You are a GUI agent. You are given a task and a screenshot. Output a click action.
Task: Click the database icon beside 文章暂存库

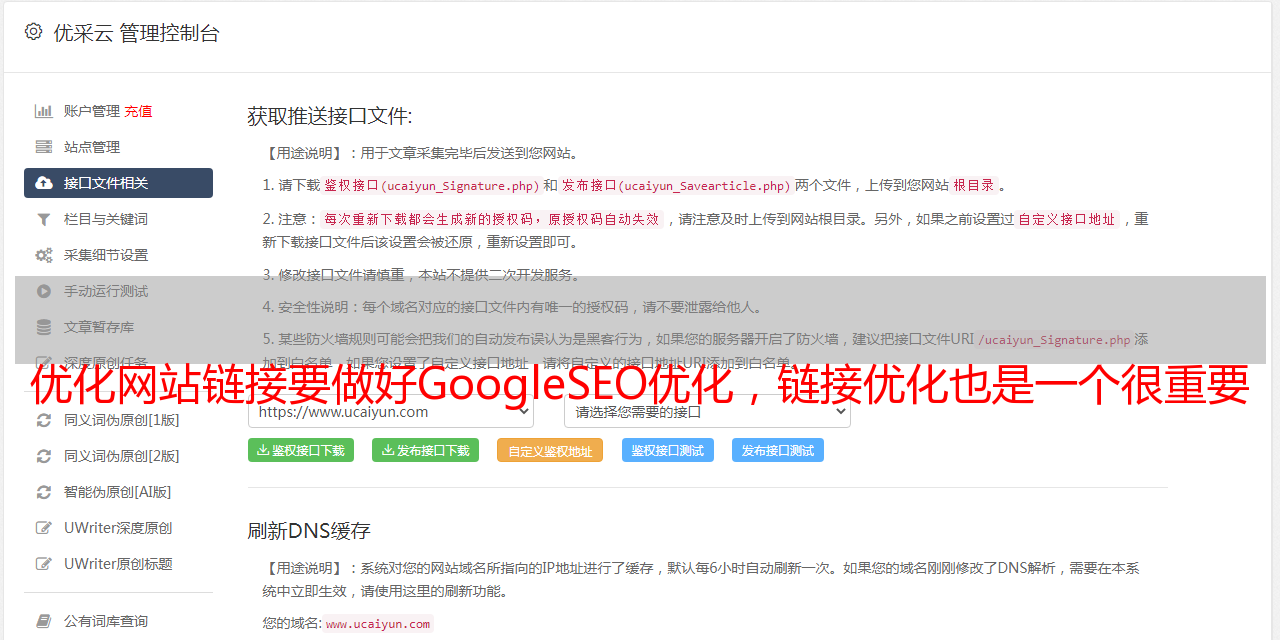pos(44,327)
